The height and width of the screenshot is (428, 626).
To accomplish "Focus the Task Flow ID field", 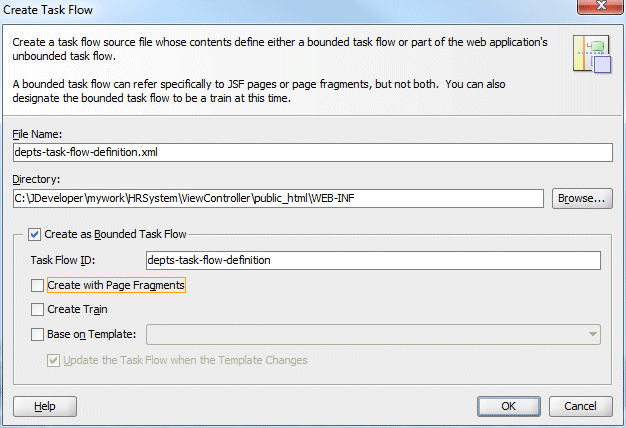I will [x=373, y=260].
